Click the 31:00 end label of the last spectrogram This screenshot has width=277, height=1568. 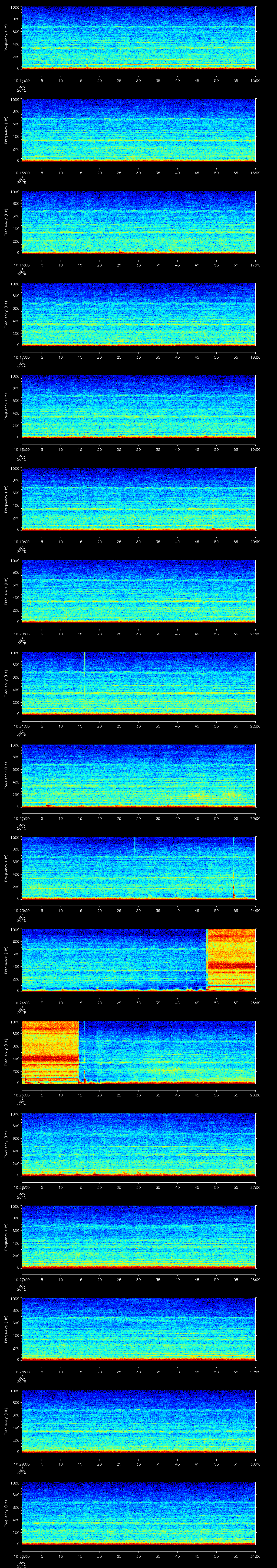tap(256, 1556)
